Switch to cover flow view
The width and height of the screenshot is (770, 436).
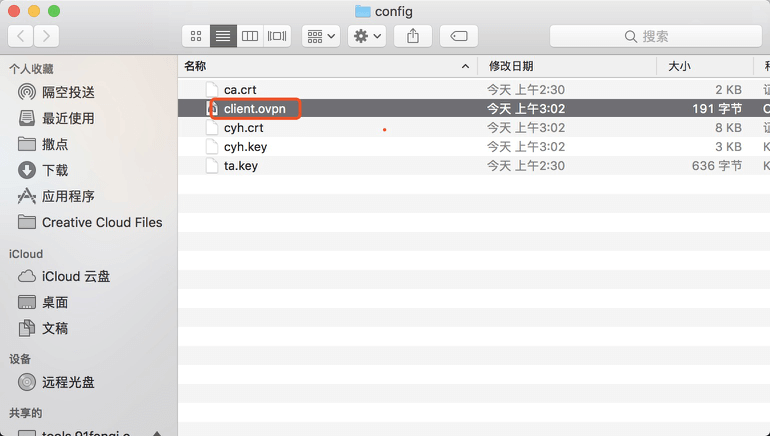277,36
